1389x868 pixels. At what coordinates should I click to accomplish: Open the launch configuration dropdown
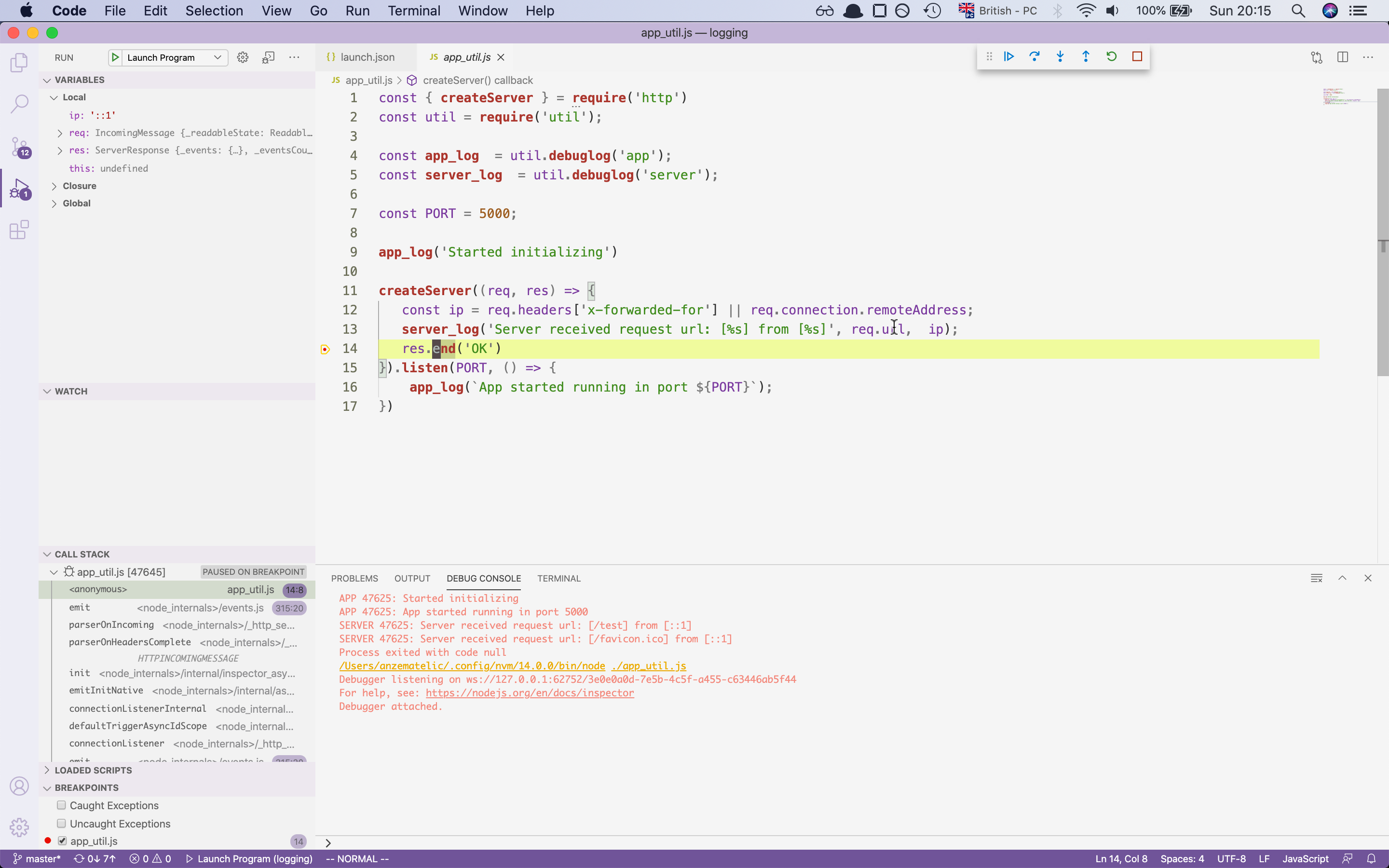pos(218,57)
